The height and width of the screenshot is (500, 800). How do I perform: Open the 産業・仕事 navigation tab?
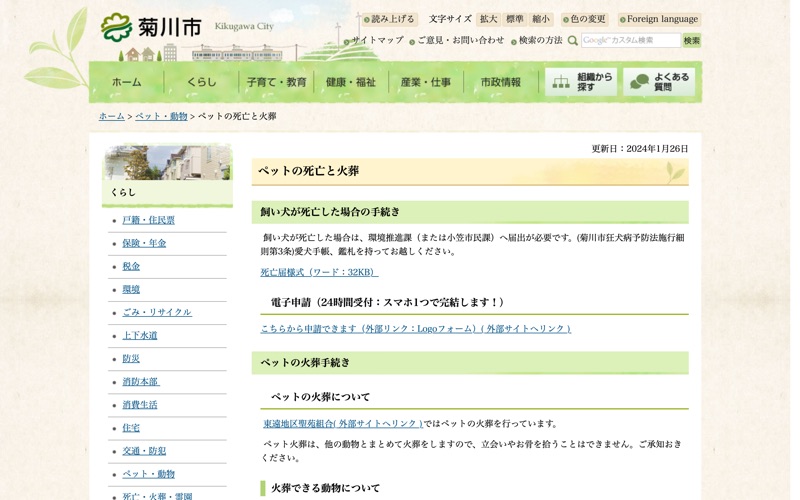pyautogui.click(x=426, y=82)
